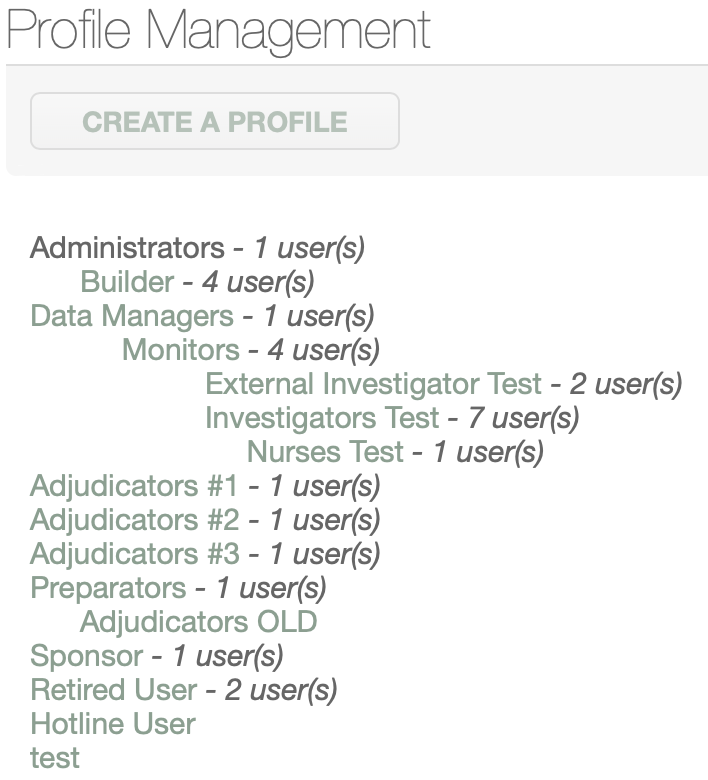708x780 pixels.
Task: Click the Investigators Test profile
Action: (x=322, y=418)
